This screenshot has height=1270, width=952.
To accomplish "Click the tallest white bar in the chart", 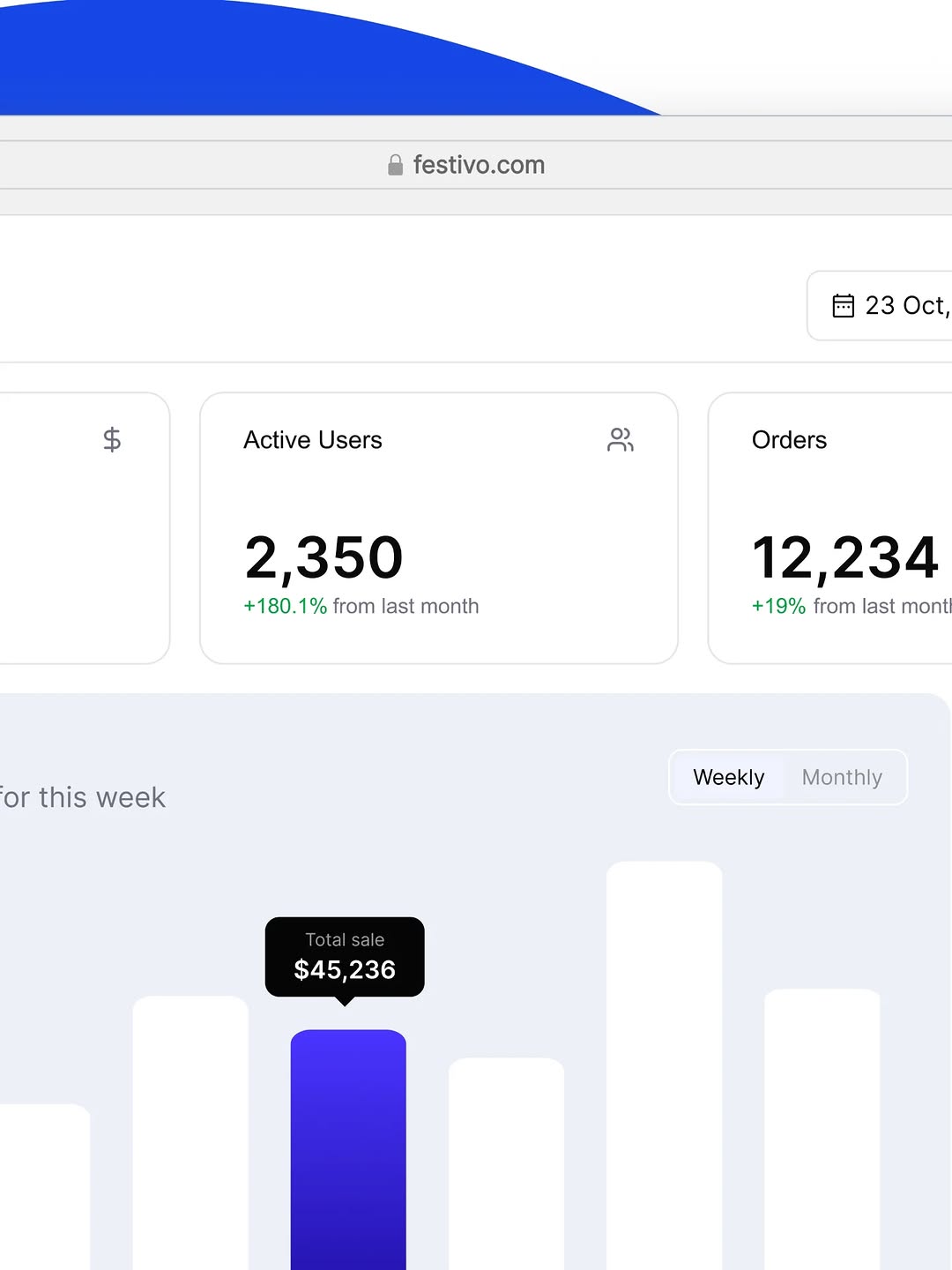I will point(665,1058).
